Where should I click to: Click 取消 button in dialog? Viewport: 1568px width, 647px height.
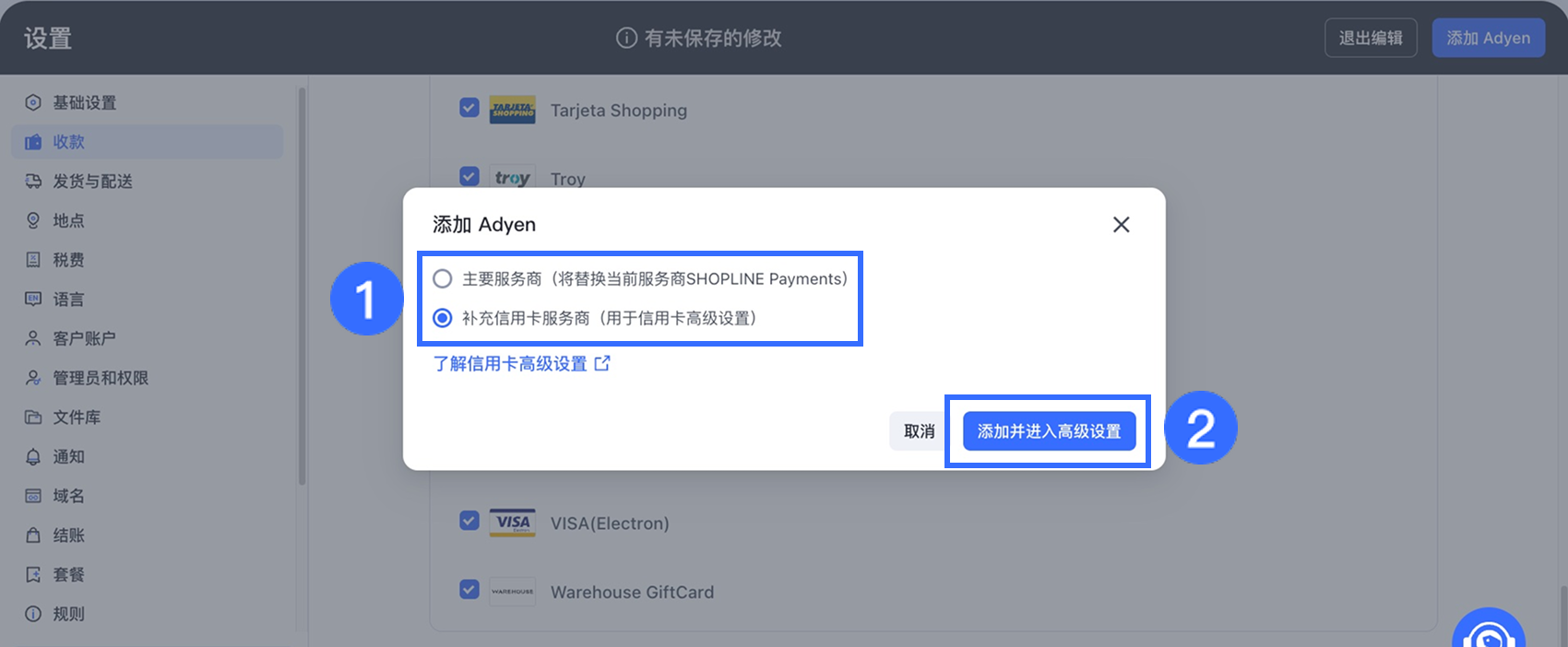point(919,431)
